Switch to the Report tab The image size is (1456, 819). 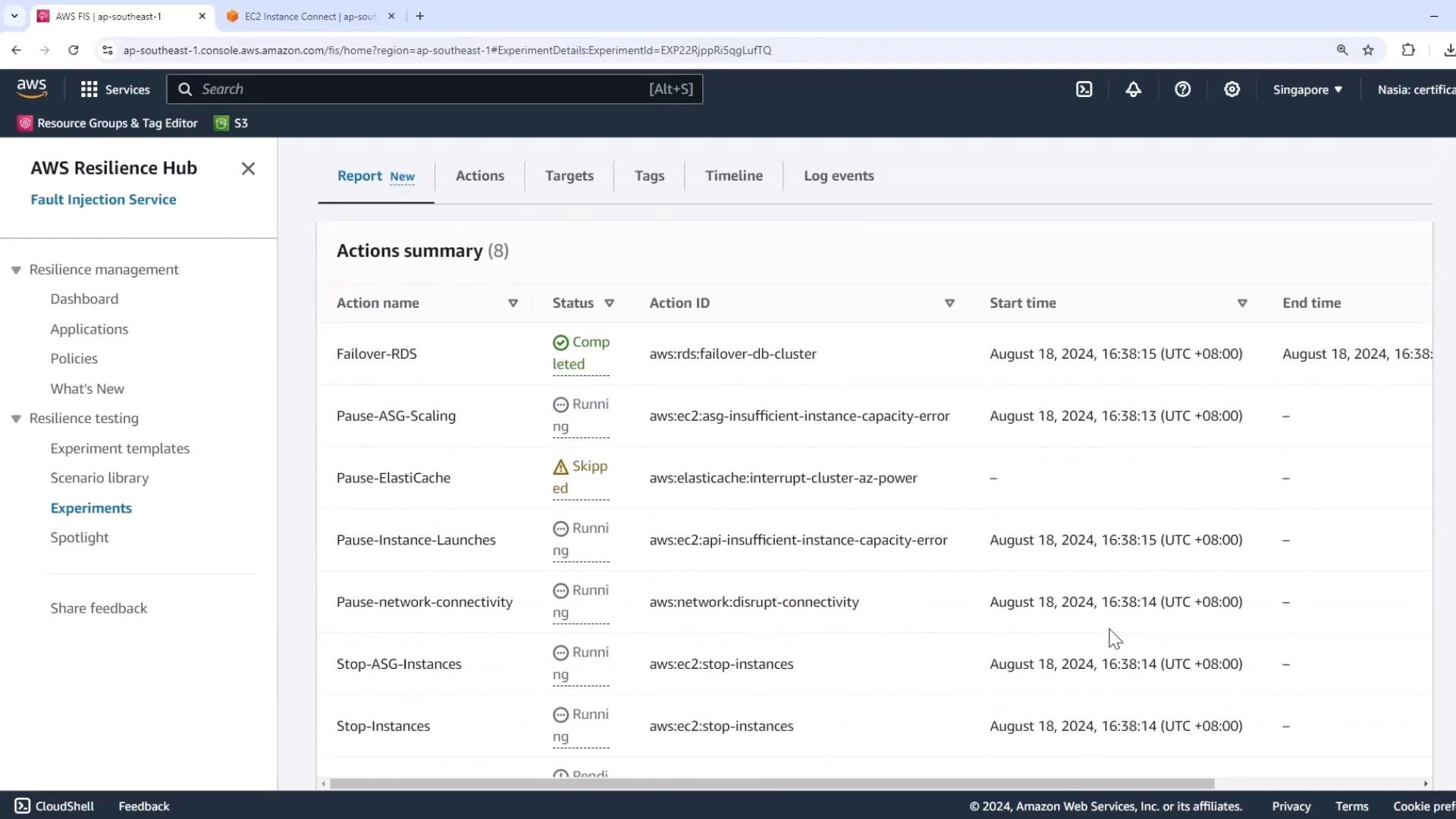point(376,176)
